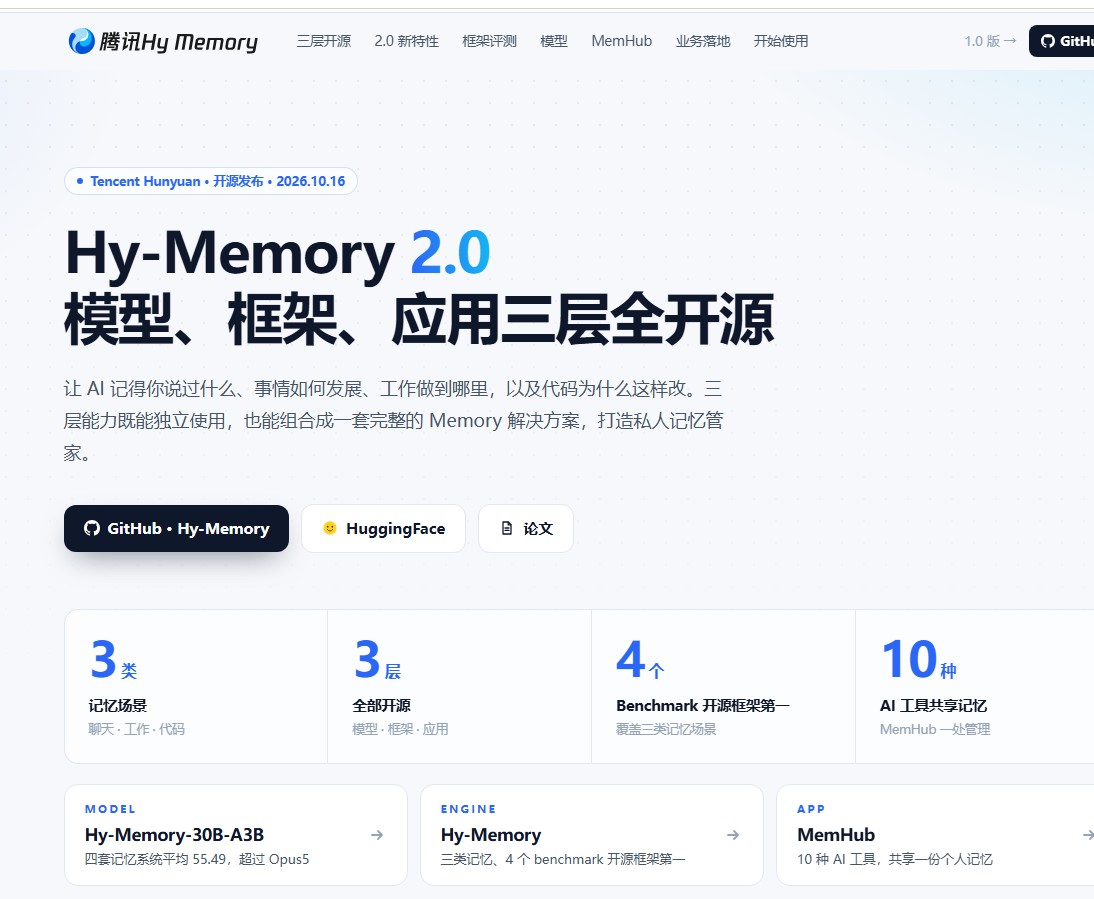This screenshot has width=1094, height=899.
Task: Click 3层 全部开源 stat cell
Action: click(x=460, y=686)
